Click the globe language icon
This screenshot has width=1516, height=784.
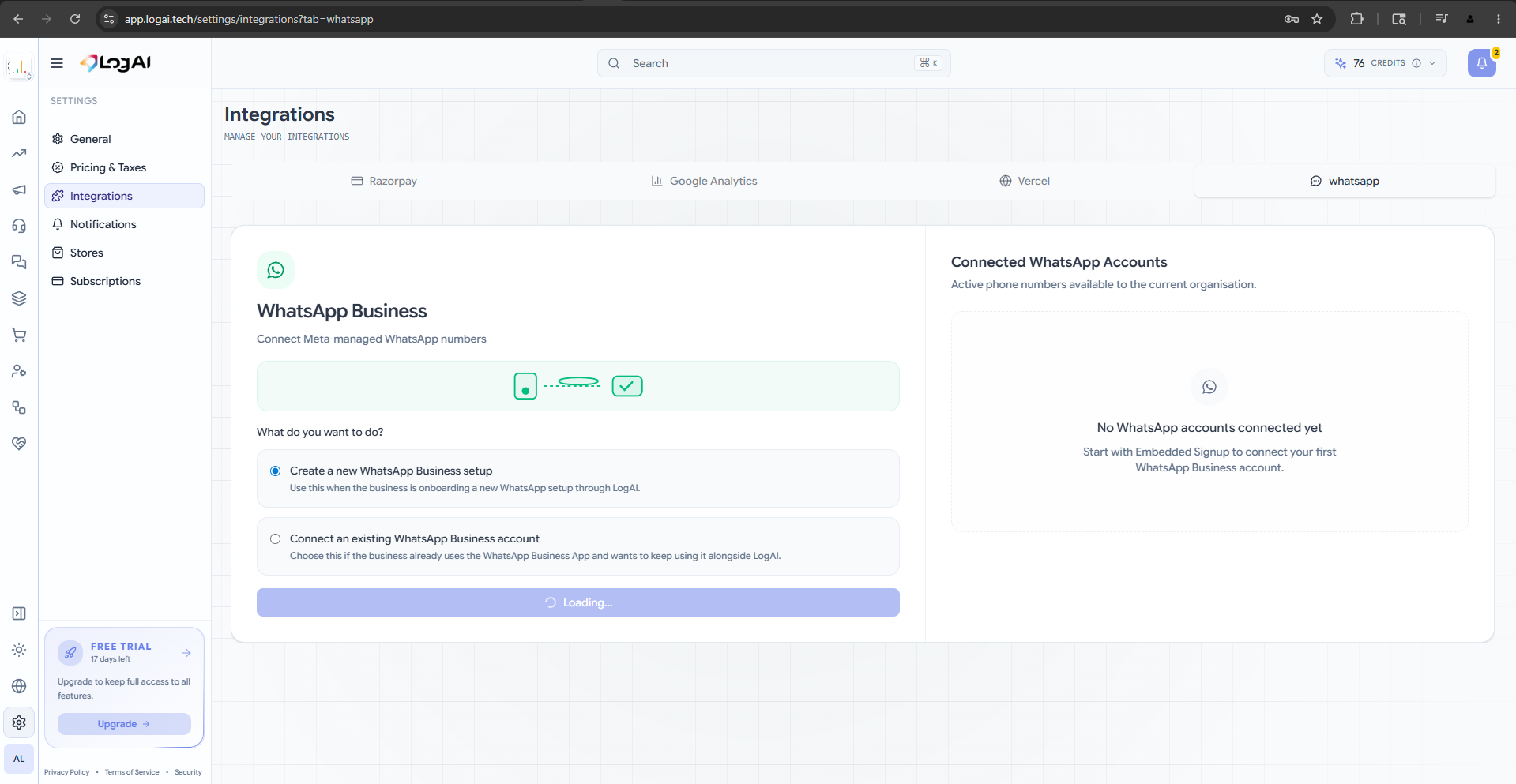pyautogui.click(x=19, y=686)
